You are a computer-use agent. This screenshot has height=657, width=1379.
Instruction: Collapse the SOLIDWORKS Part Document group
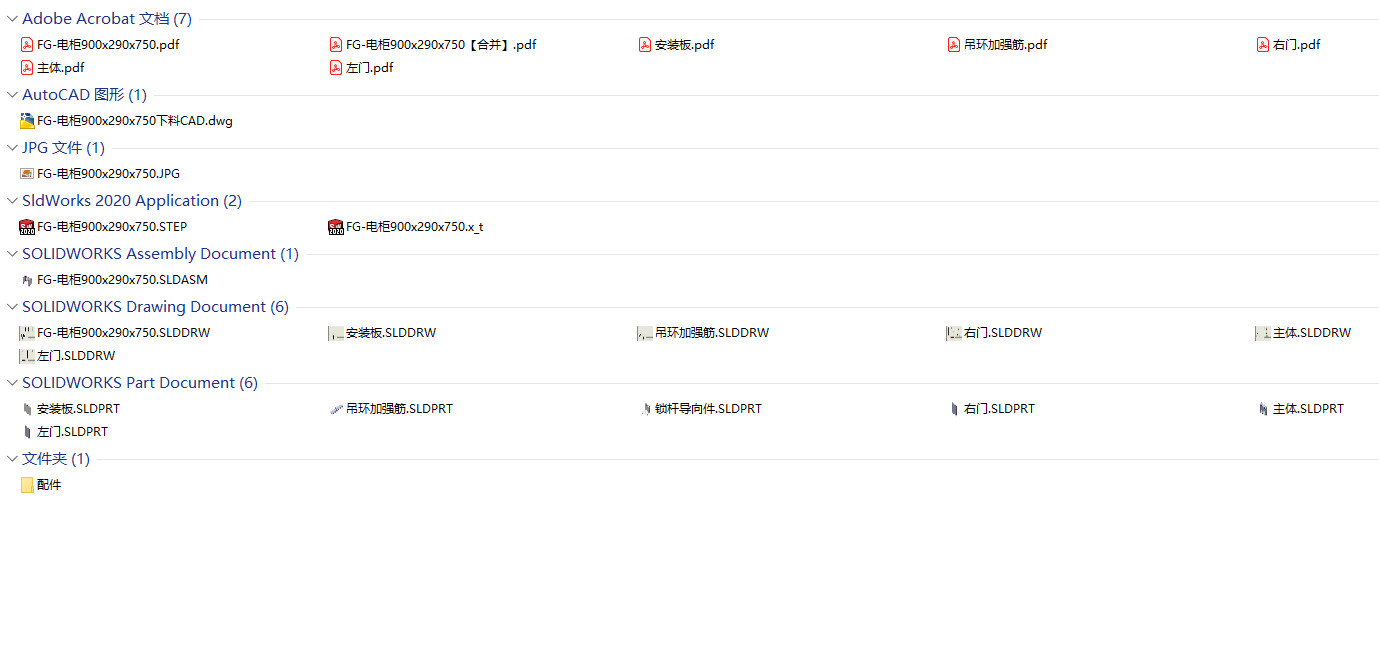(x=12, y=382)
